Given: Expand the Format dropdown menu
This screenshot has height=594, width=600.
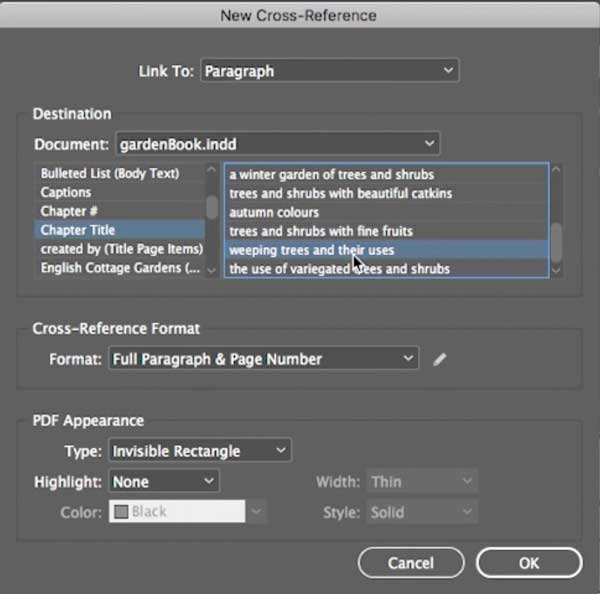Looking at the screenshot, I should coord(263,359).
